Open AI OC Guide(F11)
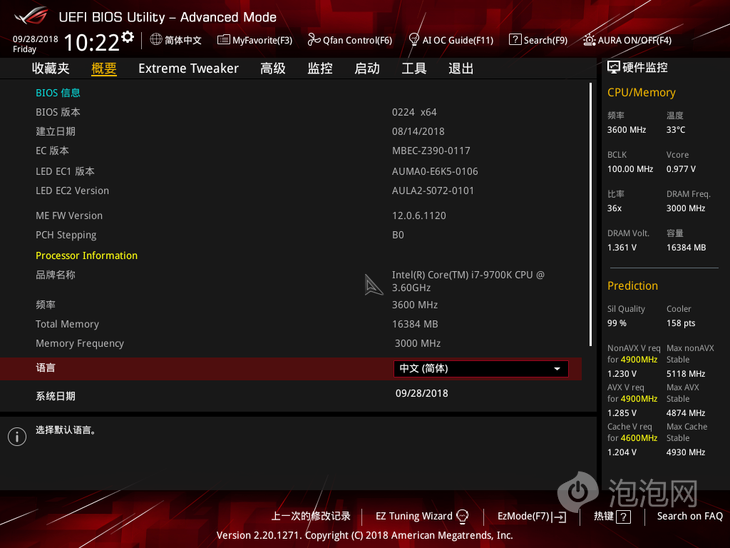 click(451, 40)
